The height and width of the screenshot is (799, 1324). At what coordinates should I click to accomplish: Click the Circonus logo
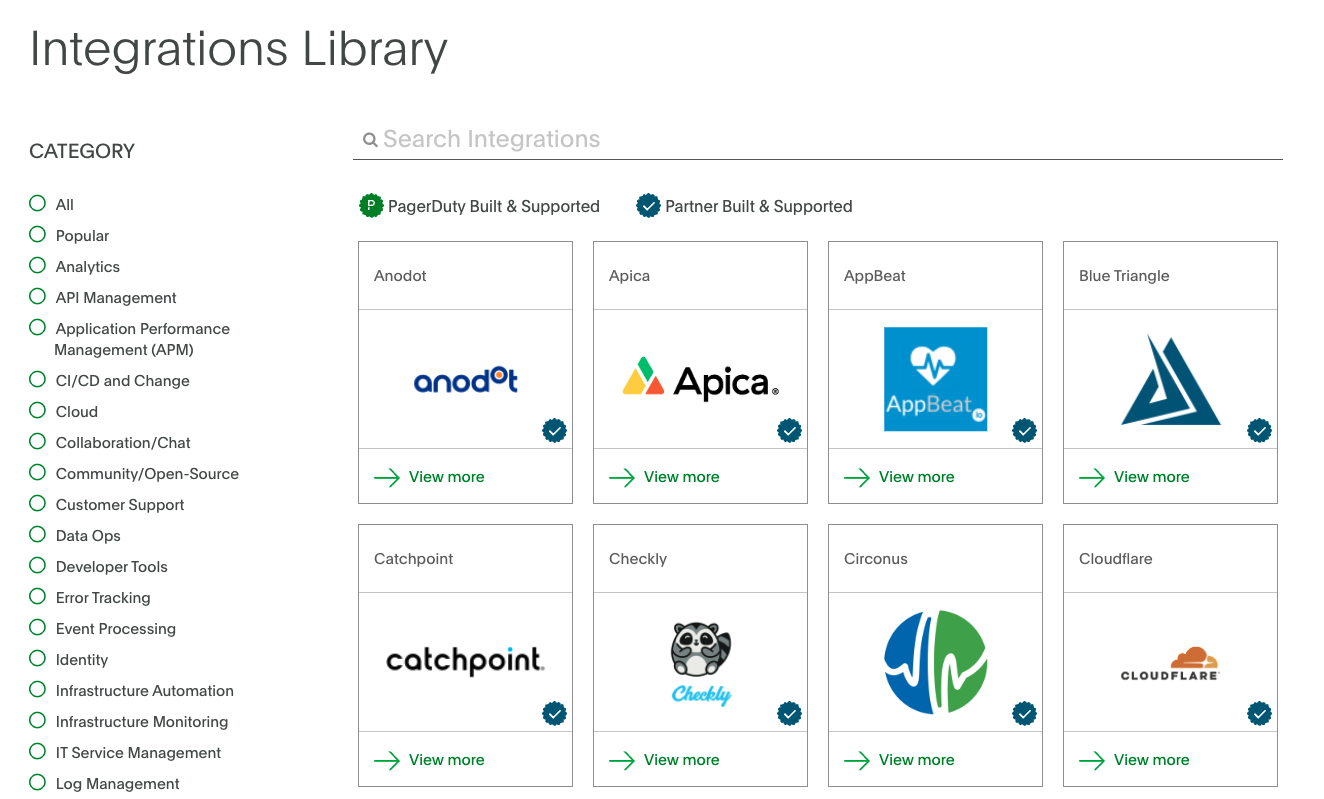(935, 661)
